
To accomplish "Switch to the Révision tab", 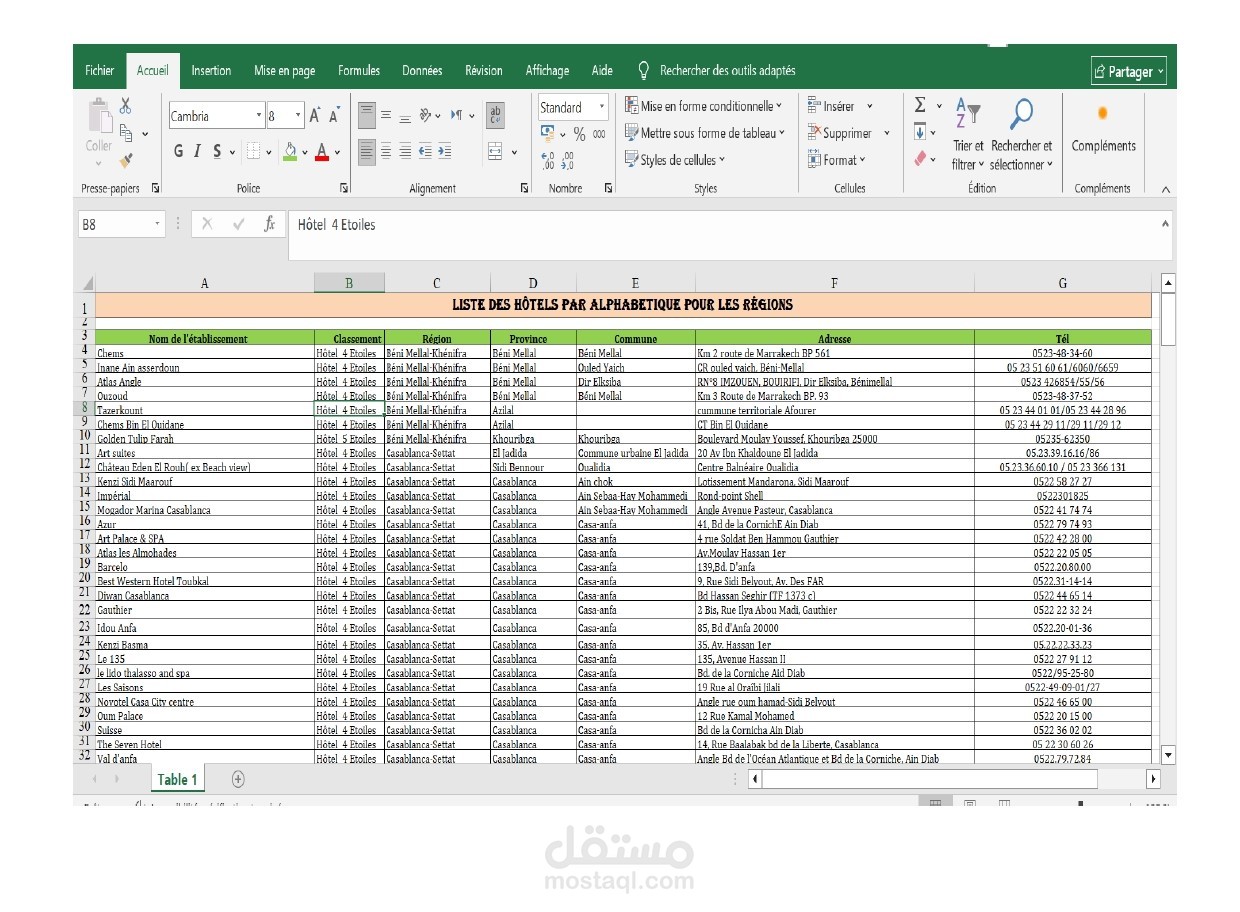I will coord(484,71).
